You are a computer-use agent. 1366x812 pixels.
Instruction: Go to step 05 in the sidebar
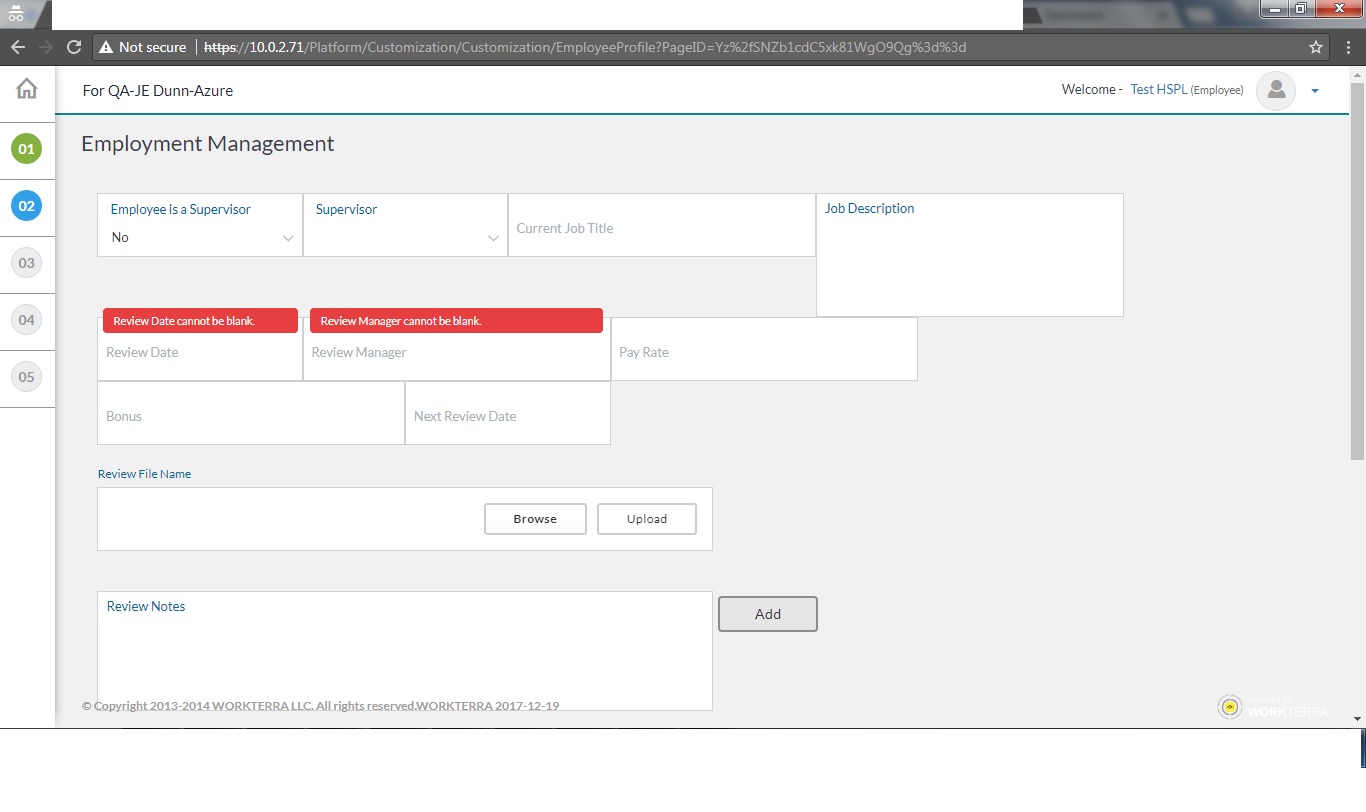click(26, 377)
